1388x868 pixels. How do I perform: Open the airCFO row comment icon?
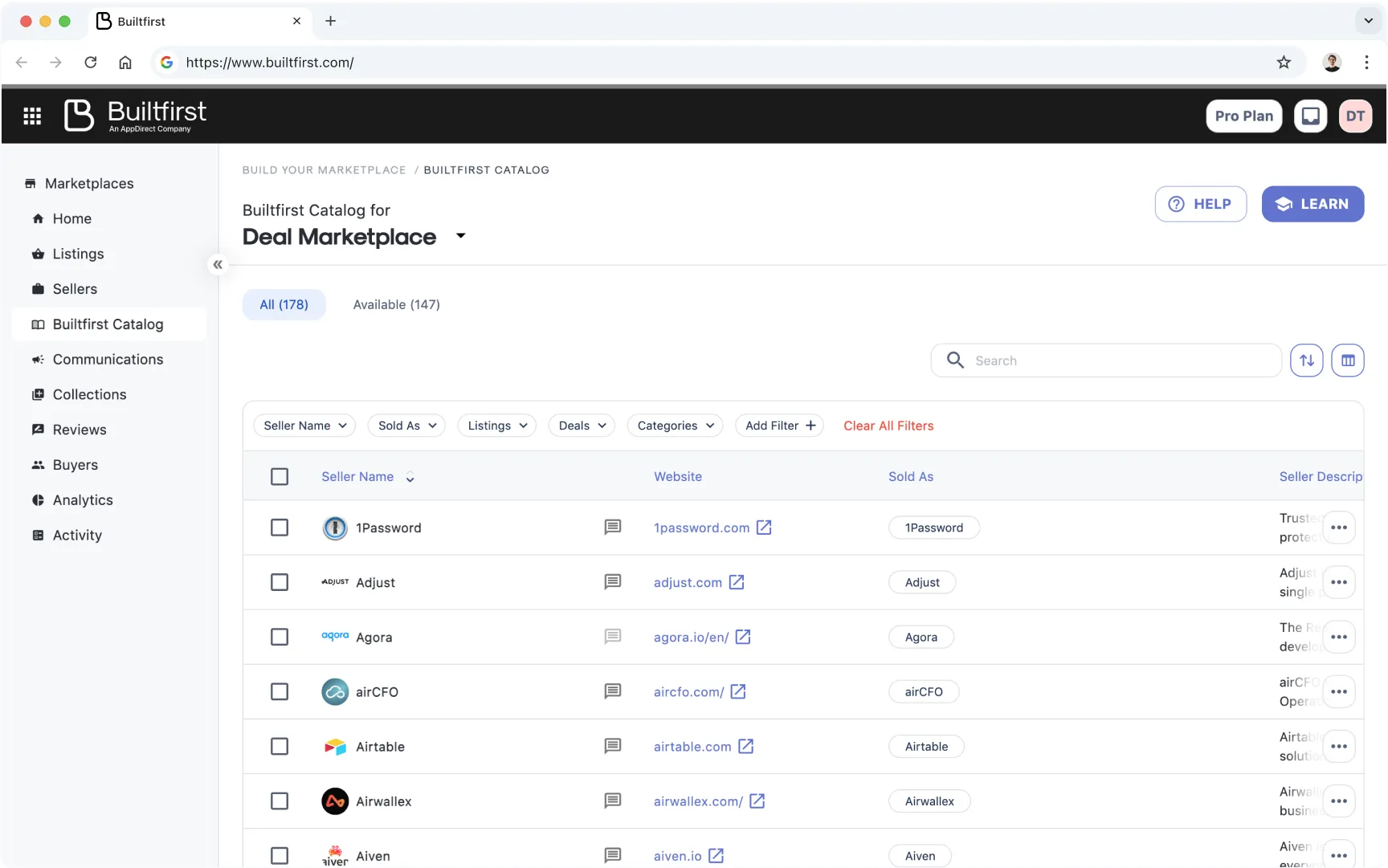(613, 691)
